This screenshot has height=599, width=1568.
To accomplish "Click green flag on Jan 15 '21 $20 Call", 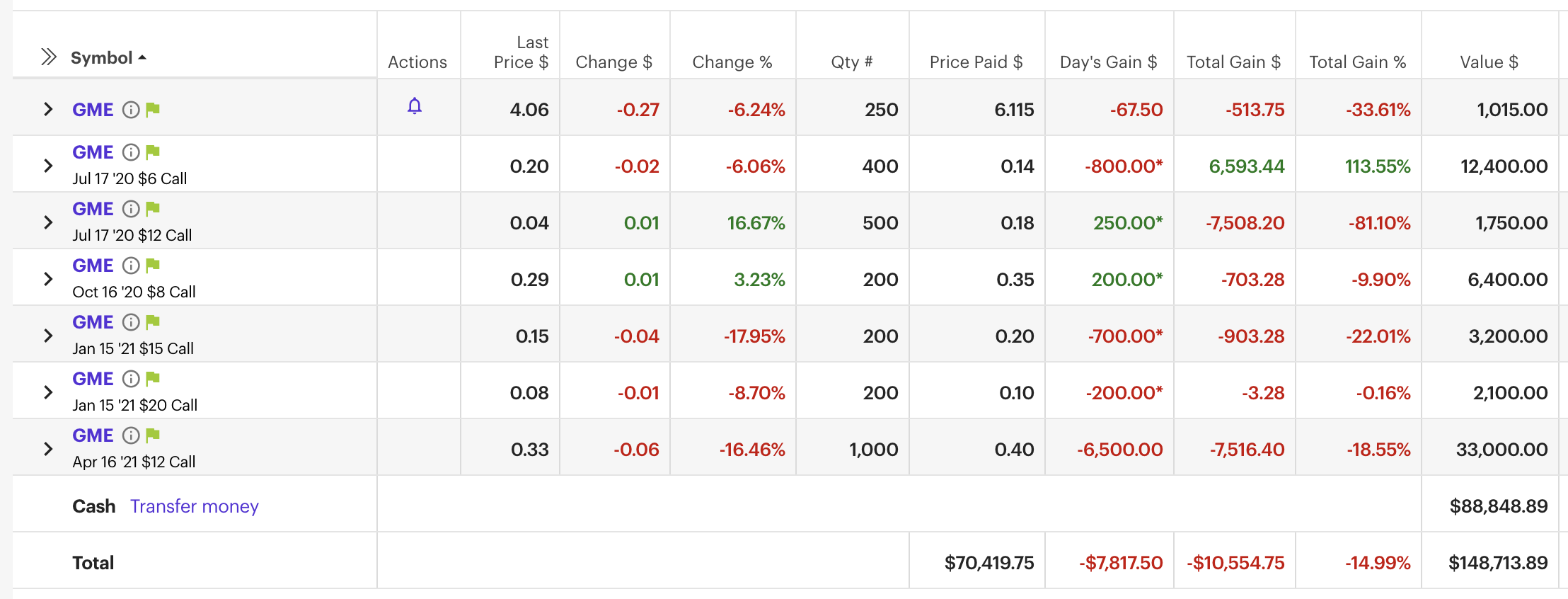I will pyautogui.click(x=152, y=379).
